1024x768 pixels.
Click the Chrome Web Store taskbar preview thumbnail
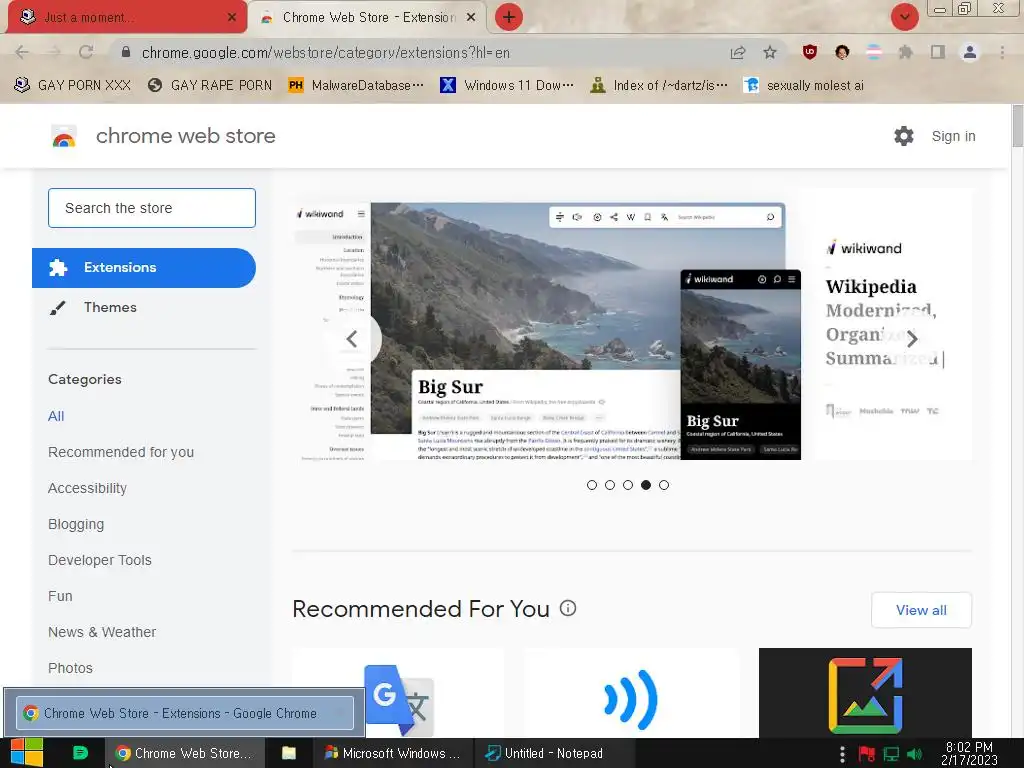coord(185,712)
